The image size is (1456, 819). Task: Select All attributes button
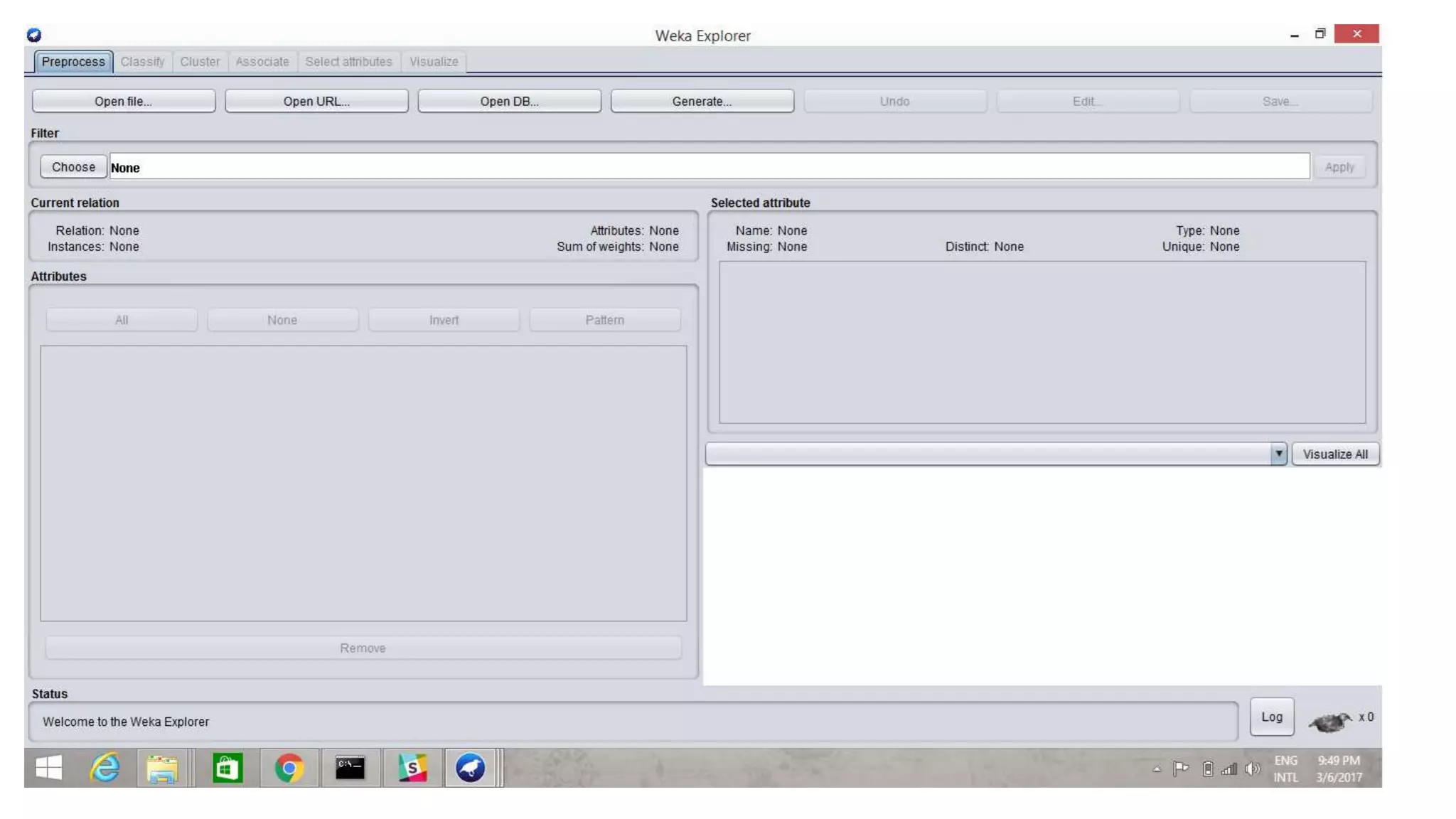[122, 319]
